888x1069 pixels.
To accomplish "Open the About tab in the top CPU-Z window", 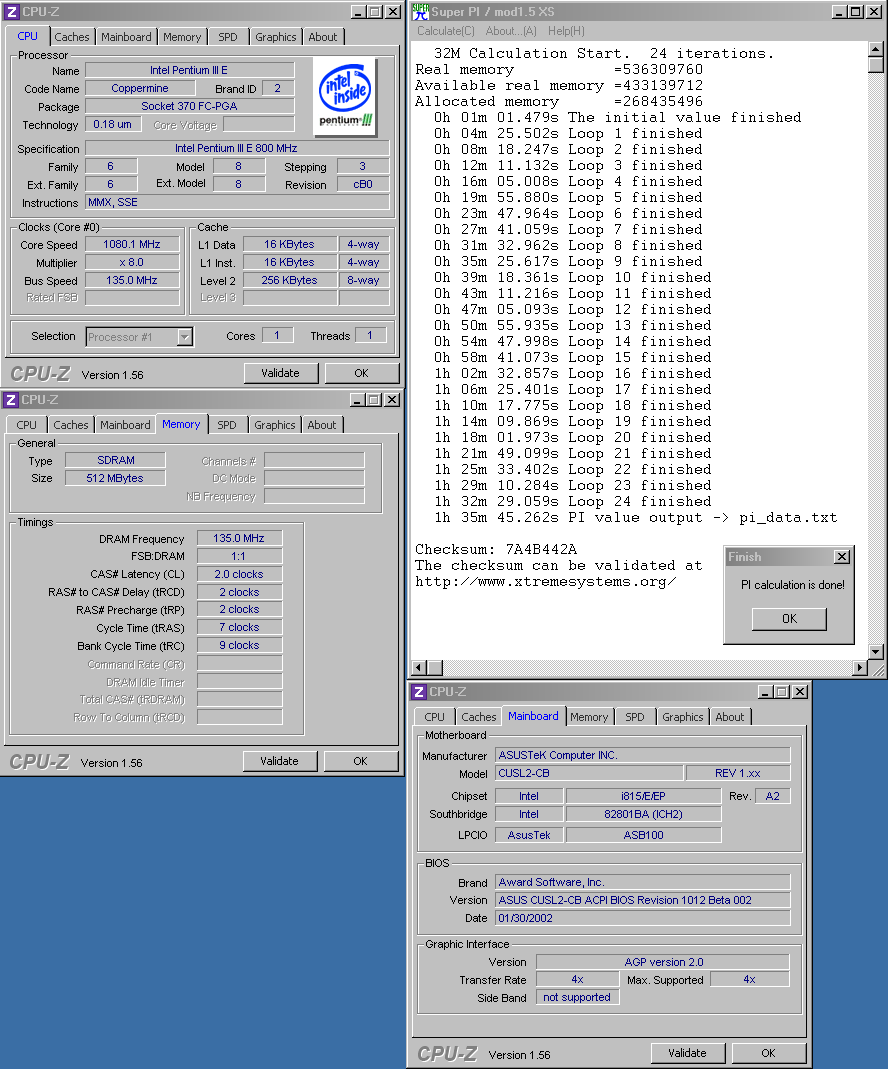I will pos(322,37).
